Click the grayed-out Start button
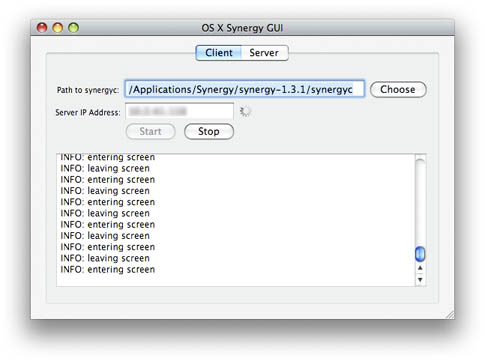This screenshot has height=361, width=485. [x=151, y=131]
